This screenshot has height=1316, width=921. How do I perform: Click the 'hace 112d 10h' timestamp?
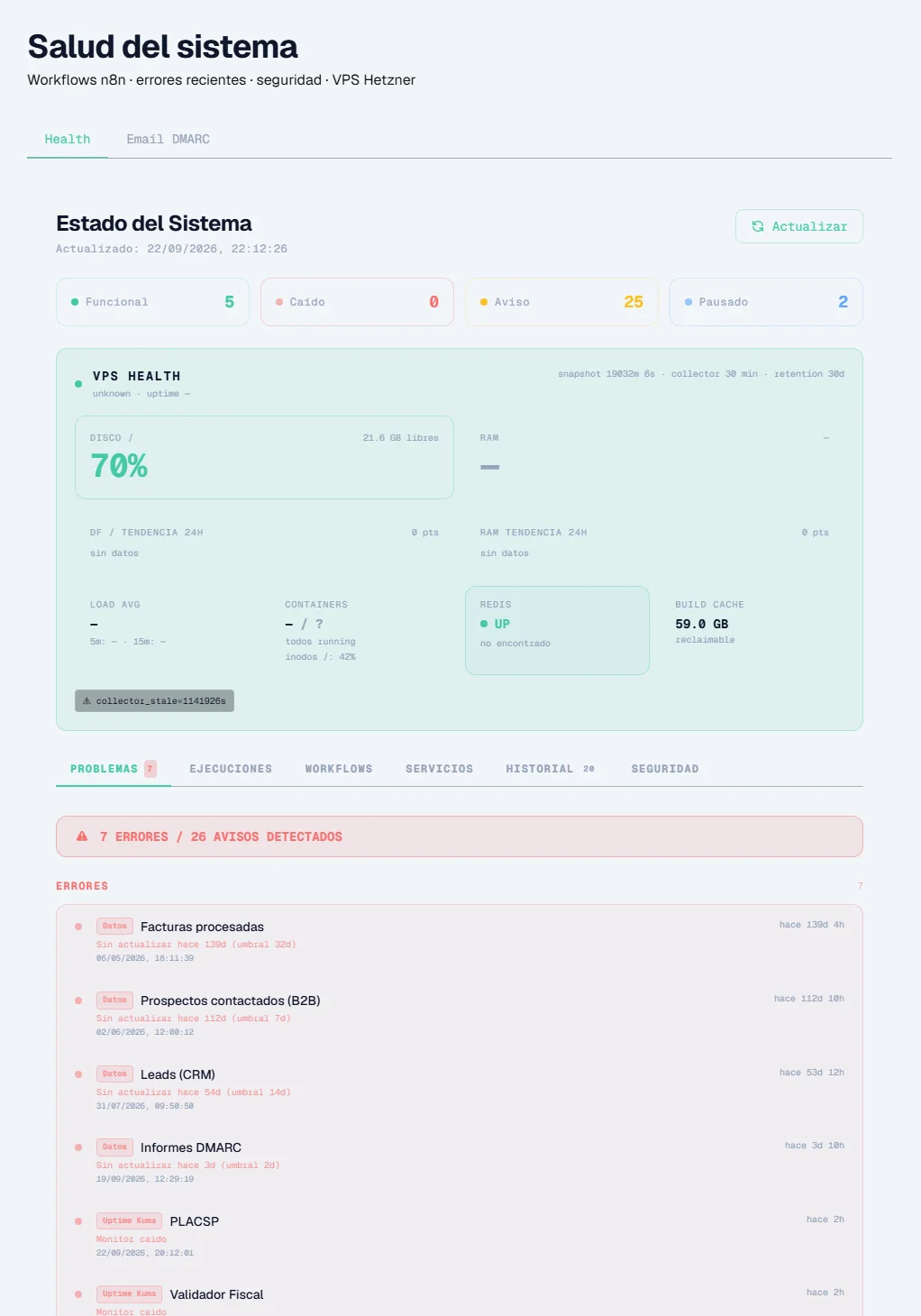pos(809,999)
